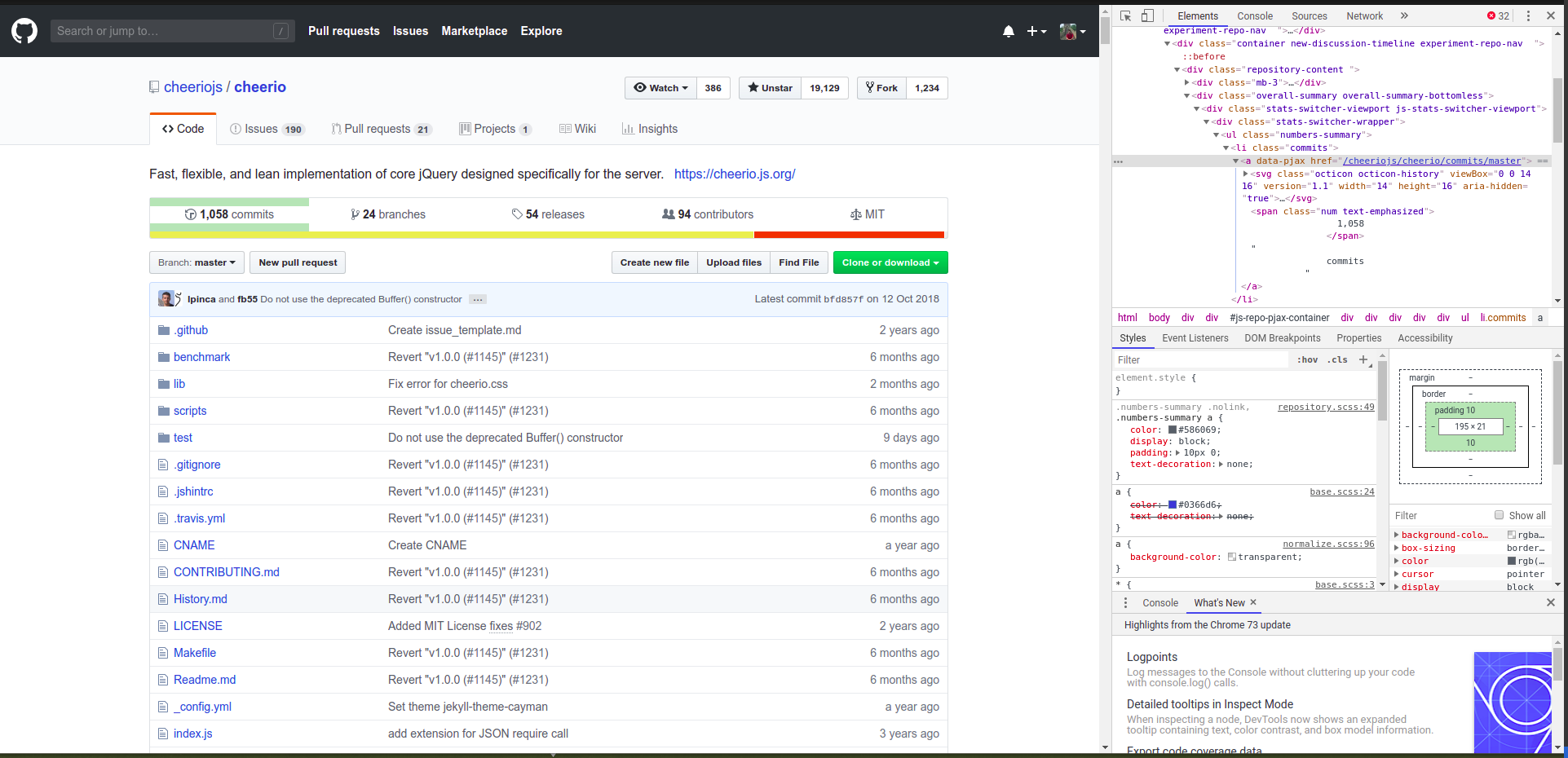The width and height of the screenshot is (1568, 758).
Task: Click the #0366d6 blue color swatch
Action: (1173, 505)
